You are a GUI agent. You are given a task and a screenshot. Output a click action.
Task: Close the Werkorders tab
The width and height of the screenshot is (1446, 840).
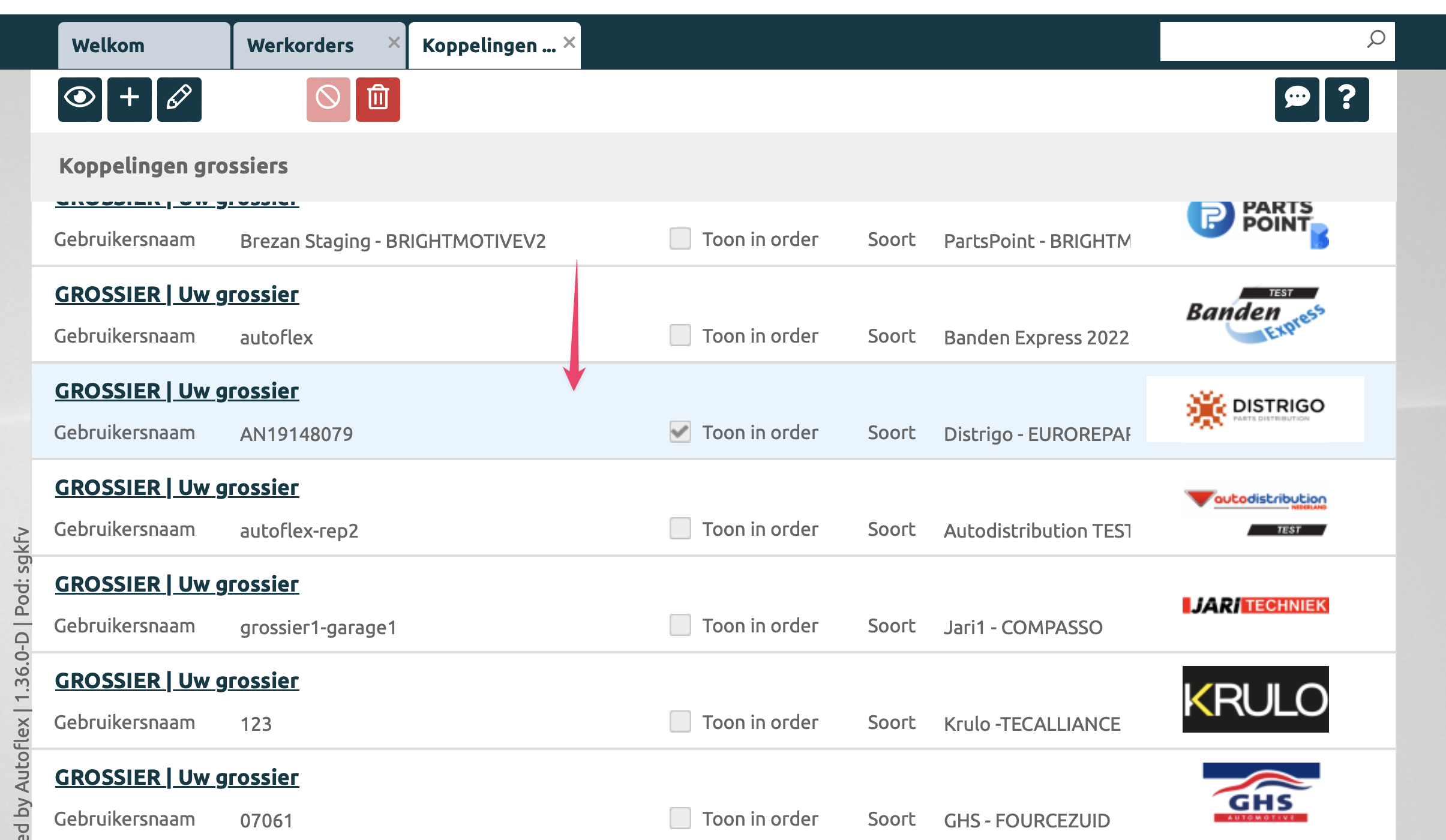pos(394,43)
